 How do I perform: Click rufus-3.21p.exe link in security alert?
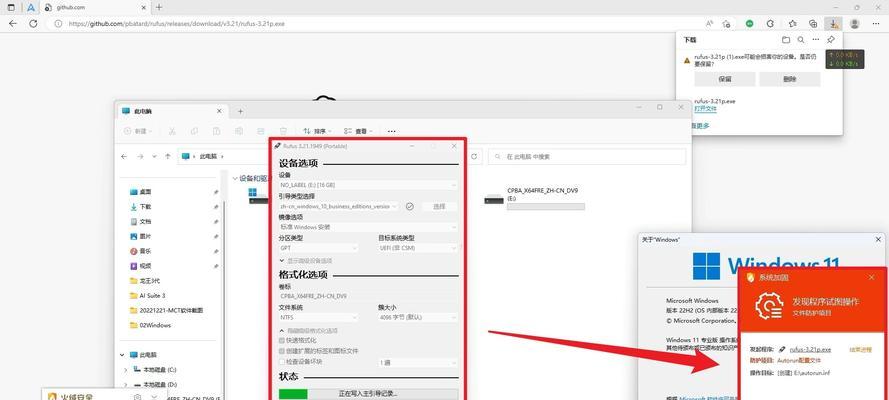810,349
